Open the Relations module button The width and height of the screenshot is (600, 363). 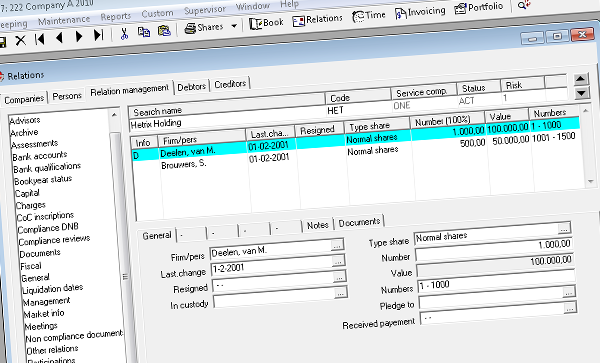click(317, 20)
